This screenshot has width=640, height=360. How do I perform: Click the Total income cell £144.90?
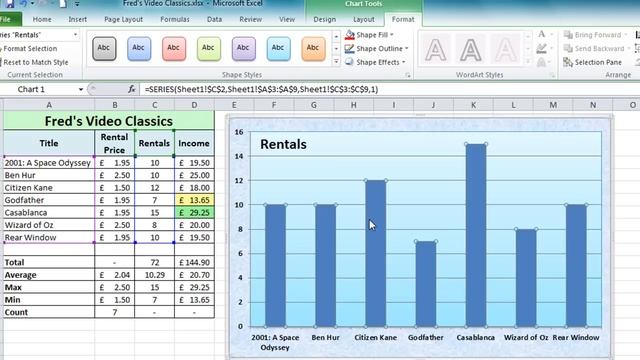pos(194,262)
